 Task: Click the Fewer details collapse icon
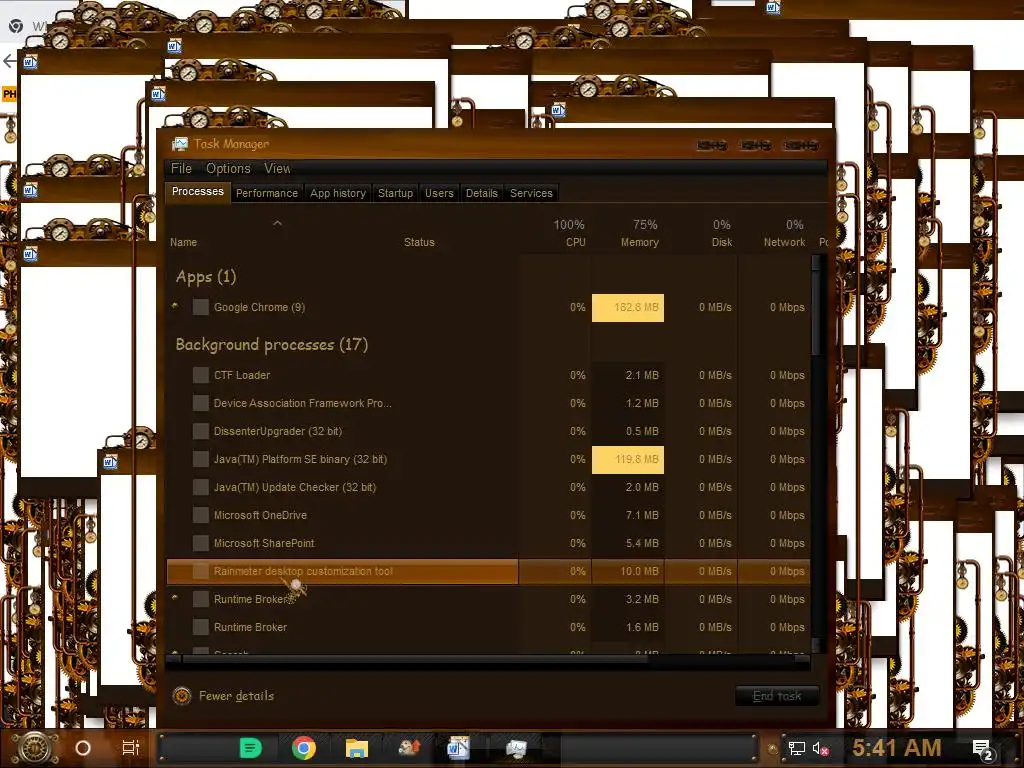pos(182,696)
